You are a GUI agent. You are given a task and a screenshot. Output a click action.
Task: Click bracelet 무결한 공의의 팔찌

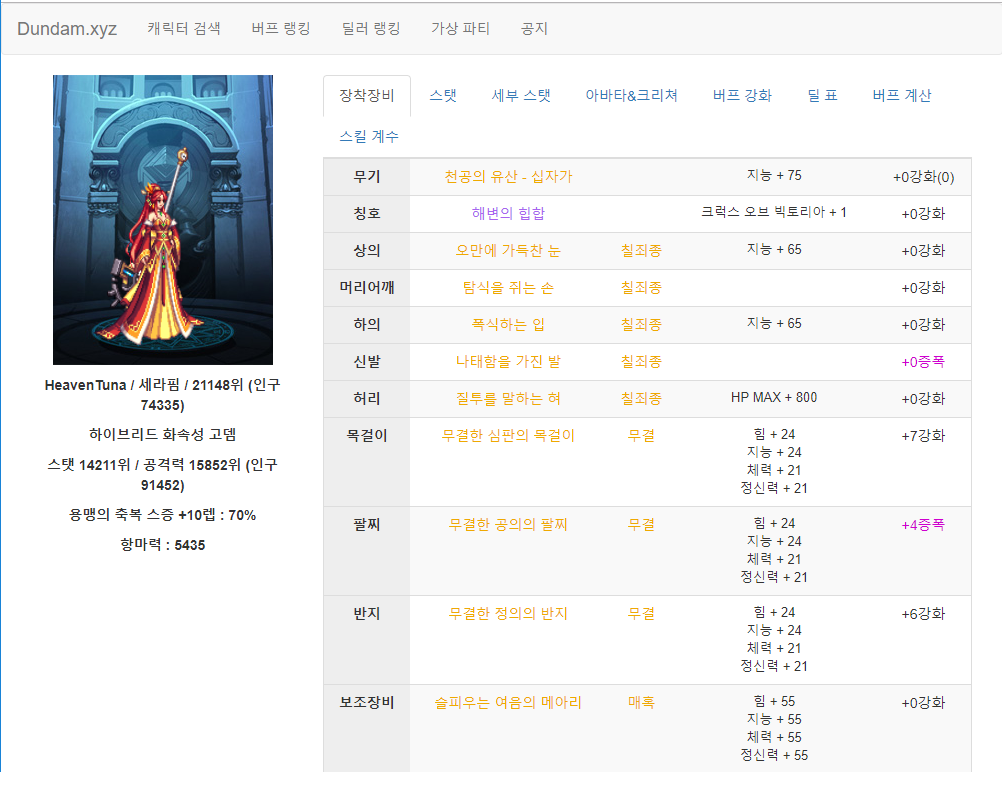tap(509, 525)
